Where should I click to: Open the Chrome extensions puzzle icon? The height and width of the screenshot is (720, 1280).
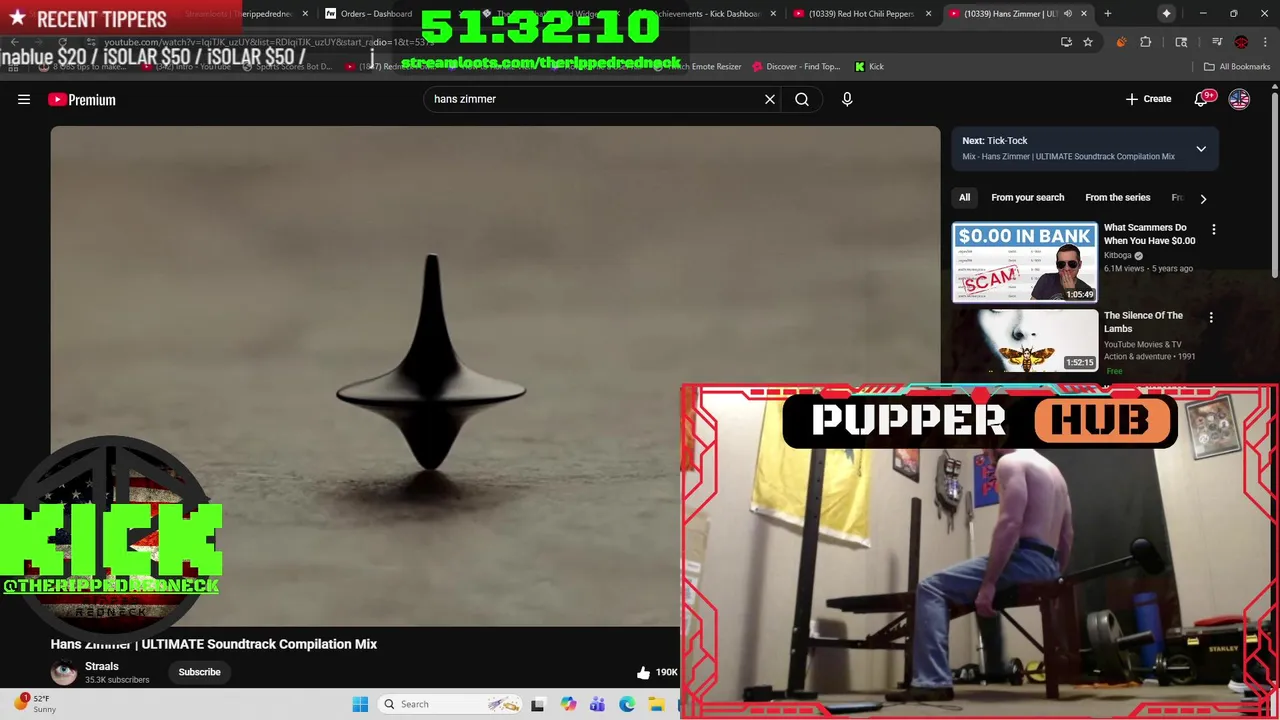tap(1146, 42)
